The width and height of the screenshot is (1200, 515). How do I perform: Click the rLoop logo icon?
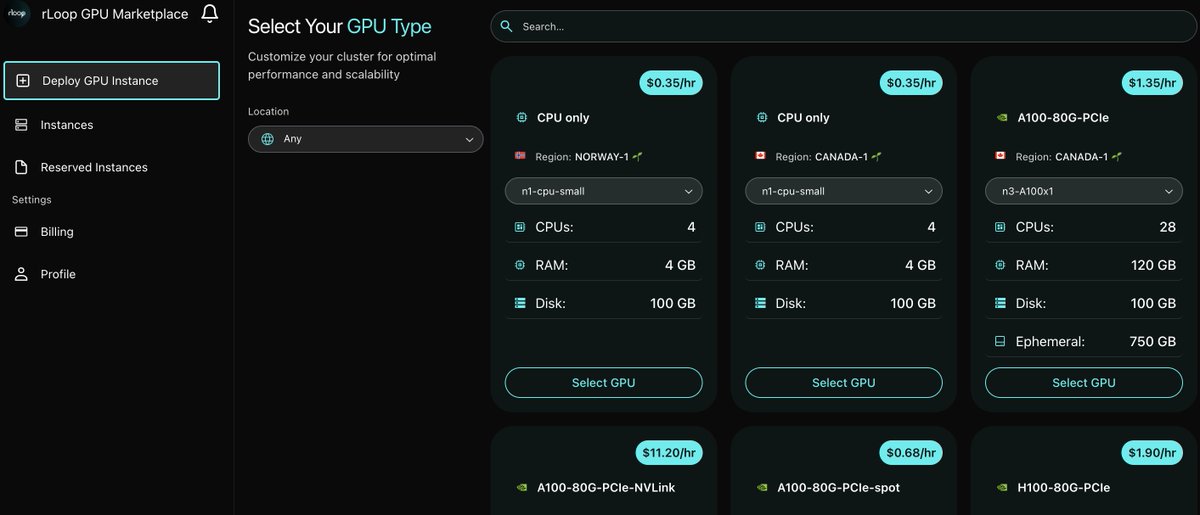[19, 15]
